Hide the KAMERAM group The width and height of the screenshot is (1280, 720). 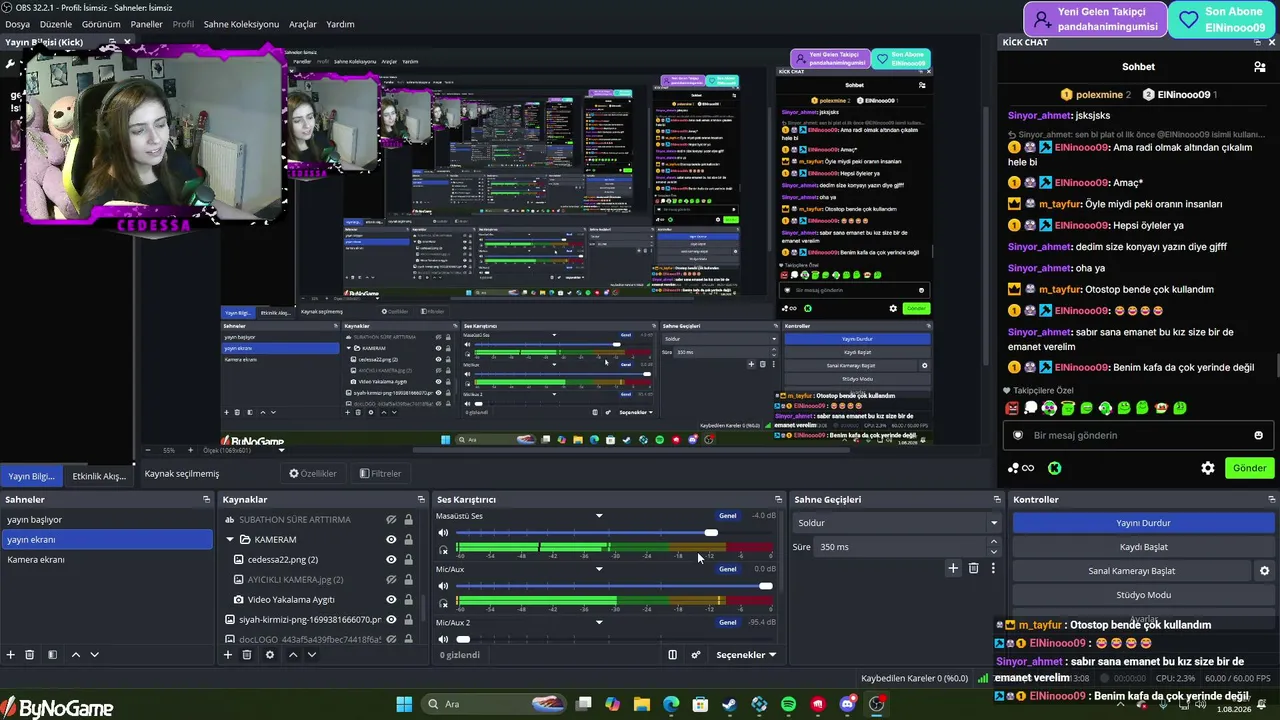(392, 540)
